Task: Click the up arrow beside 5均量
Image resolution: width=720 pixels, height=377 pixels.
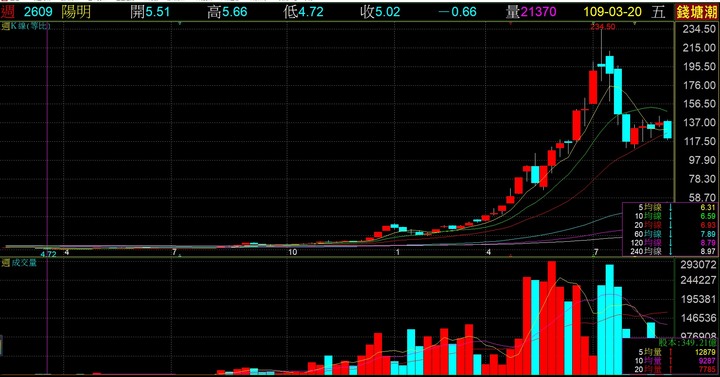Action: coord(671,352)
